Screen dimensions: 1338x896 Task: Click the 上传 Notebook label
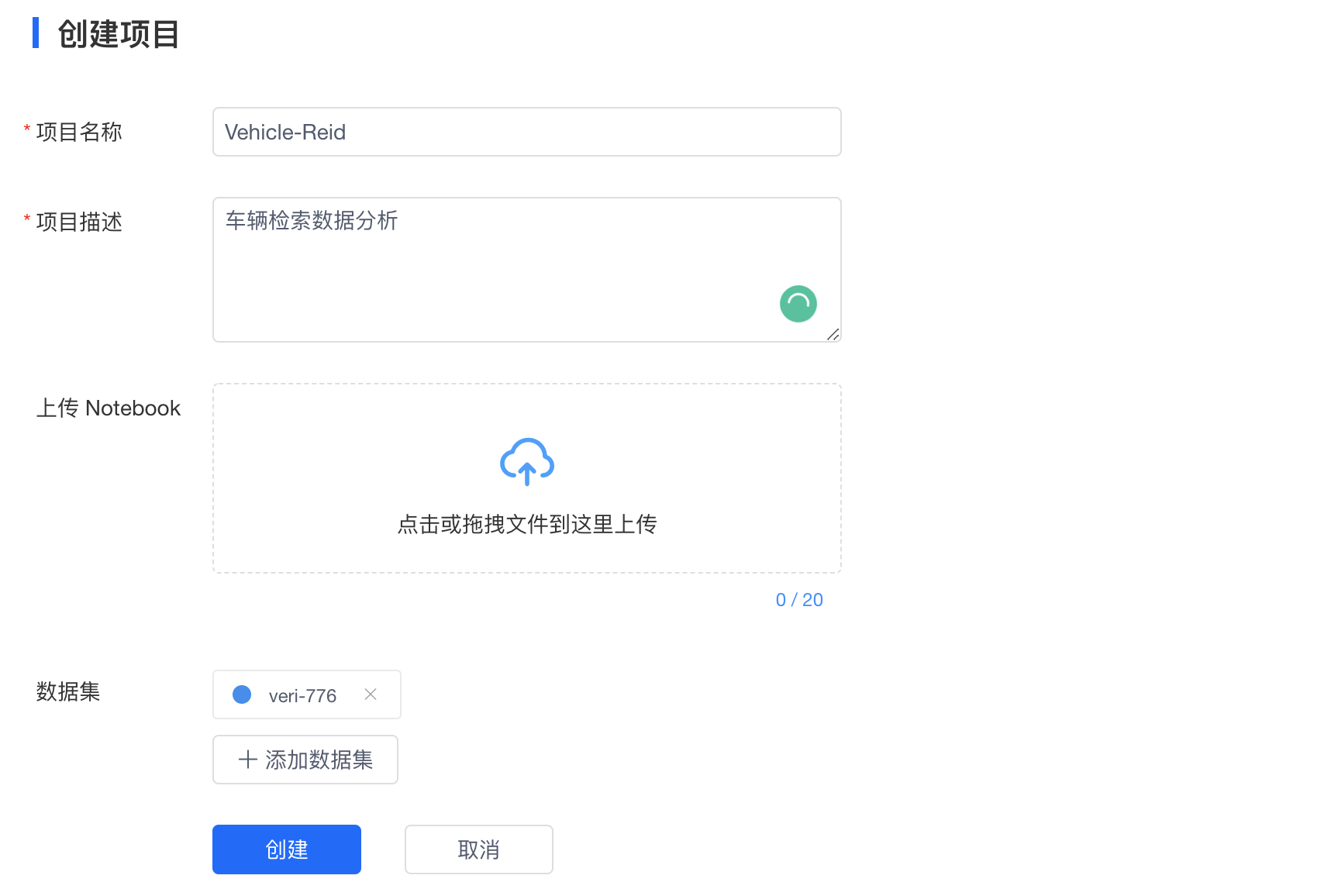click(109, 407)
